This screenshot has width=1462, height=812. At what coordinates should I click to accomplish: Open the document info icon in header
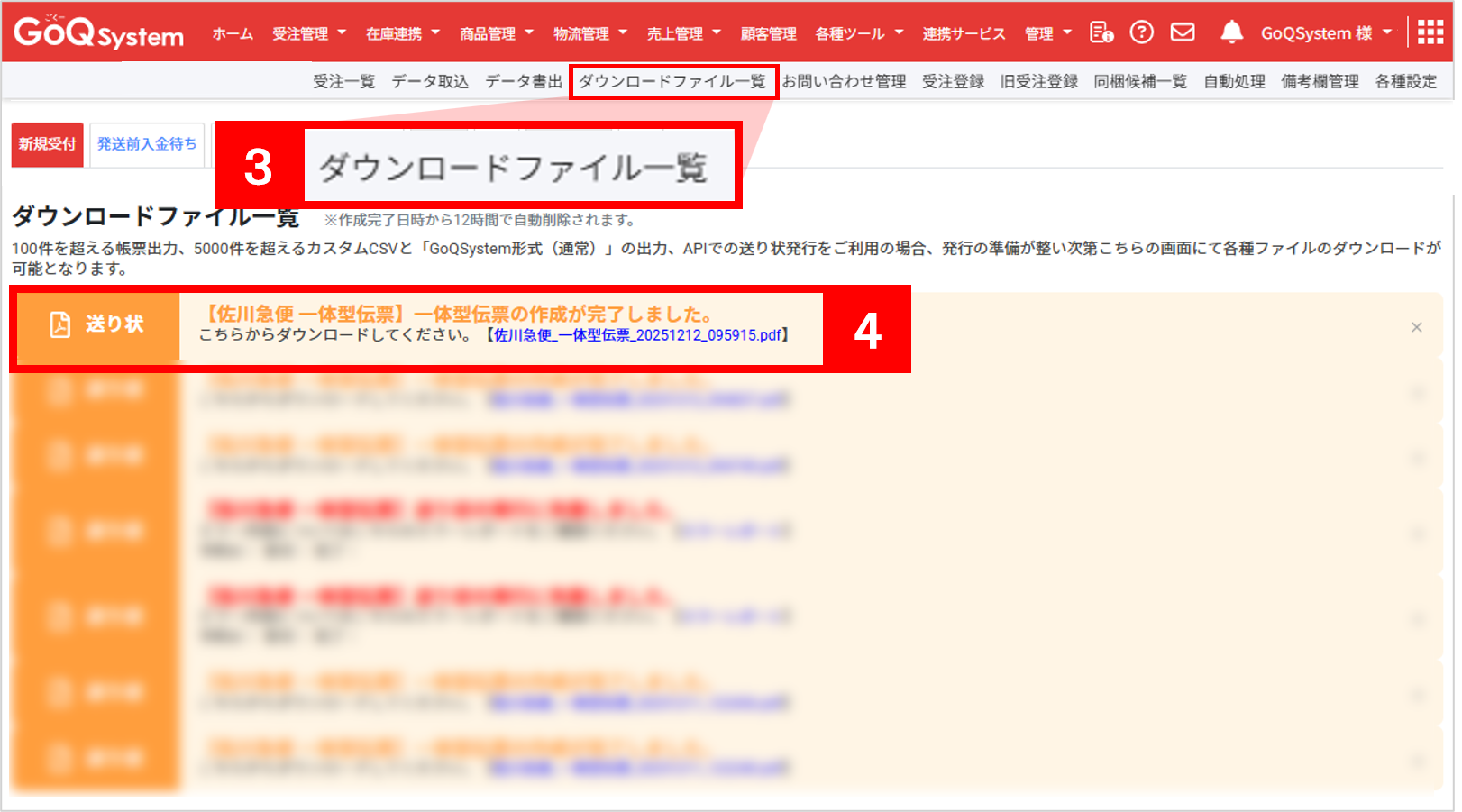[1101, 33]
